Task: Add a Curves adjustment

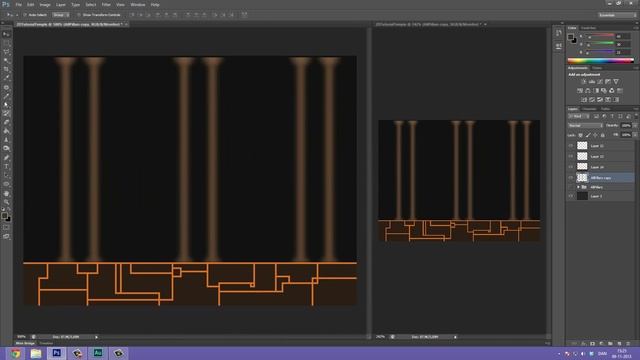Action: (x=600, y=82)
